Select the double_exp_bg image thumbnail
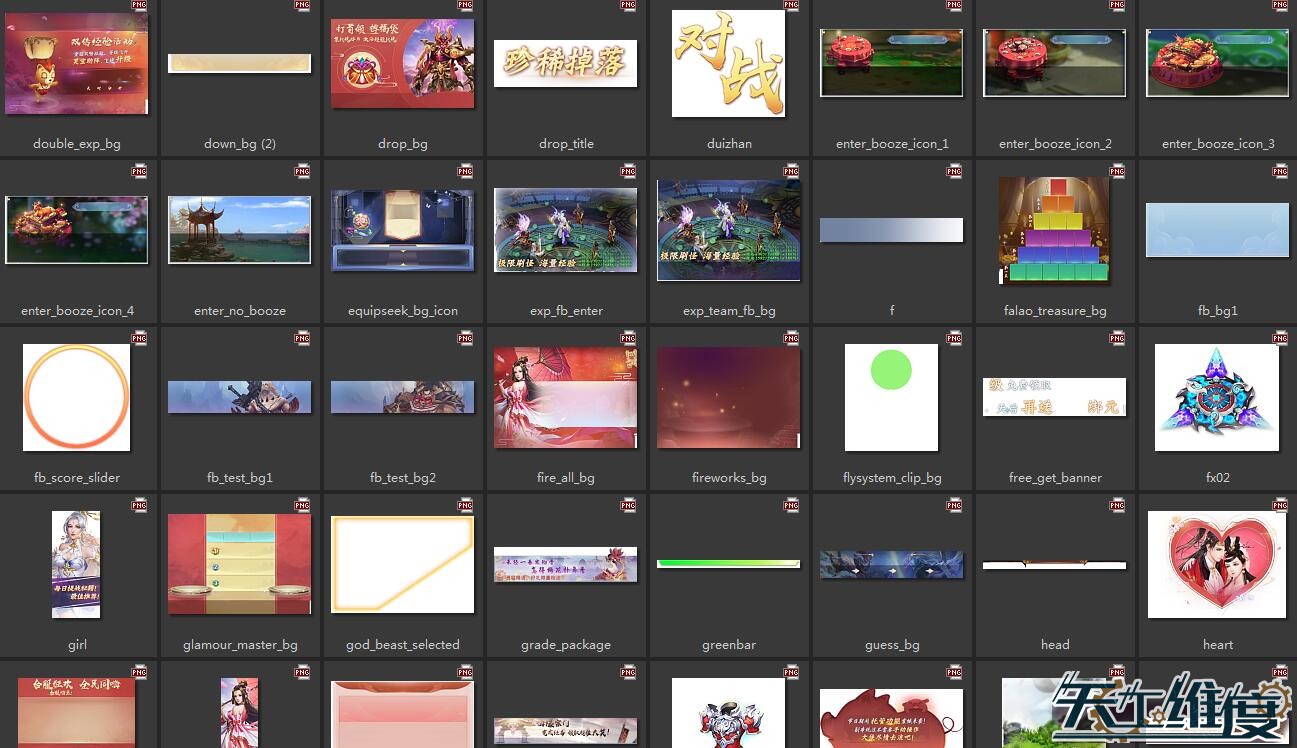The image size is (1297, 748). click(x=77, y=64)
